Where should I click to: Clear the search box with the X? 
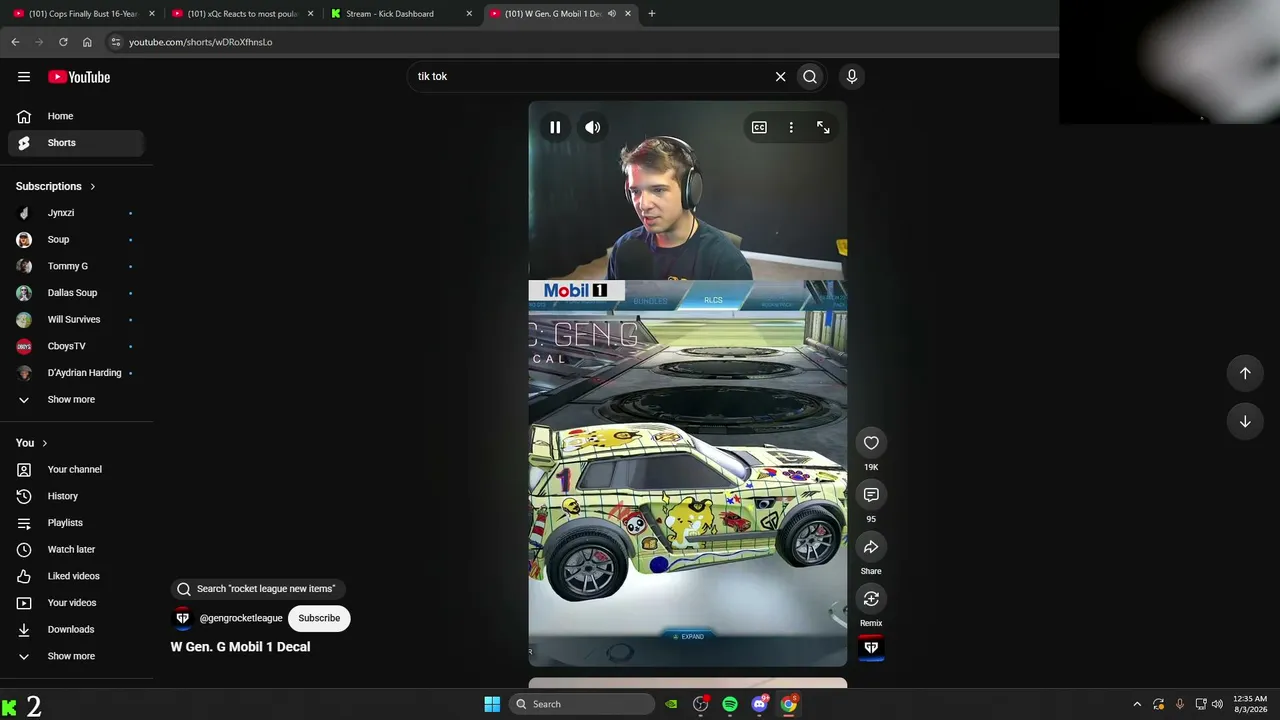pyautogui.click(x=781, y=77)
